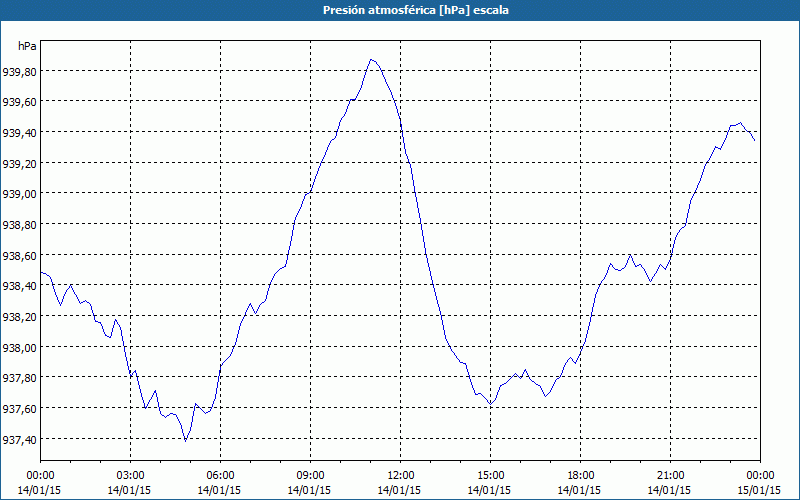Click the 06:00 time axis label
This screenshot has width=800, height=500.
[220, 476]
